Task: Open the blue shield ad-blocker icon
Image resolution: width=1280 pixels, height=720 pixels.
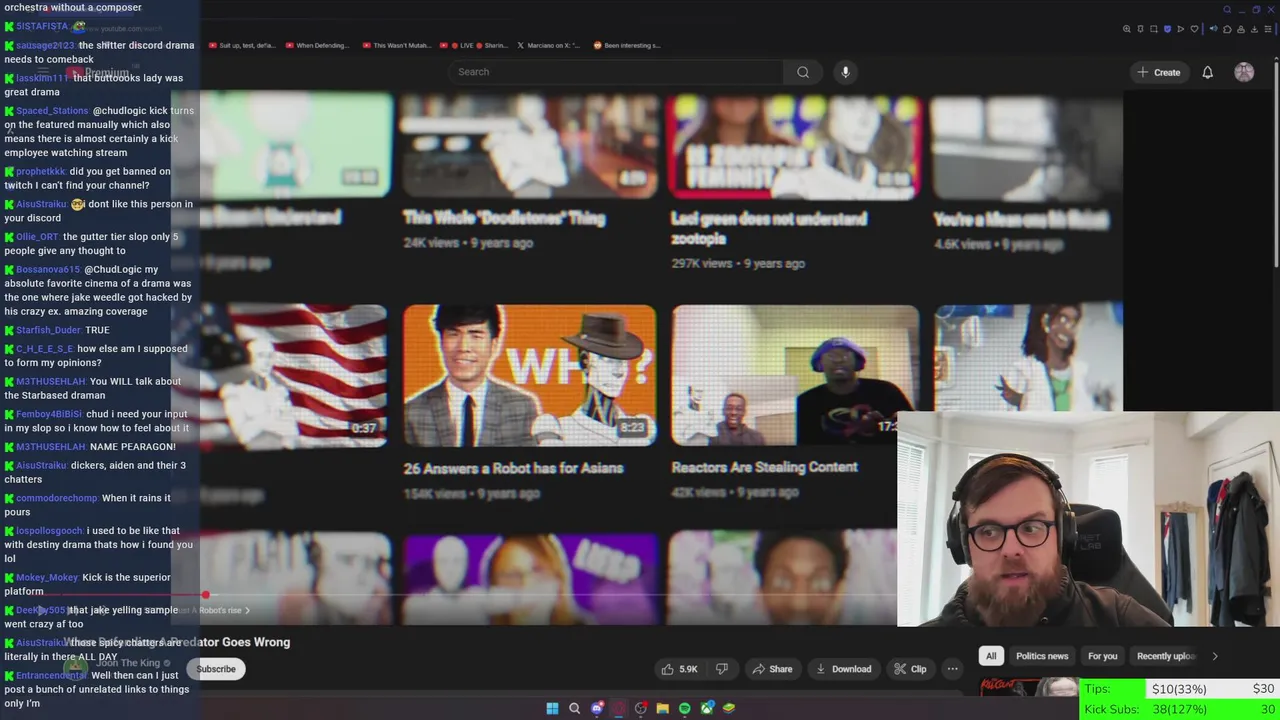Action: pos(1167,29)
